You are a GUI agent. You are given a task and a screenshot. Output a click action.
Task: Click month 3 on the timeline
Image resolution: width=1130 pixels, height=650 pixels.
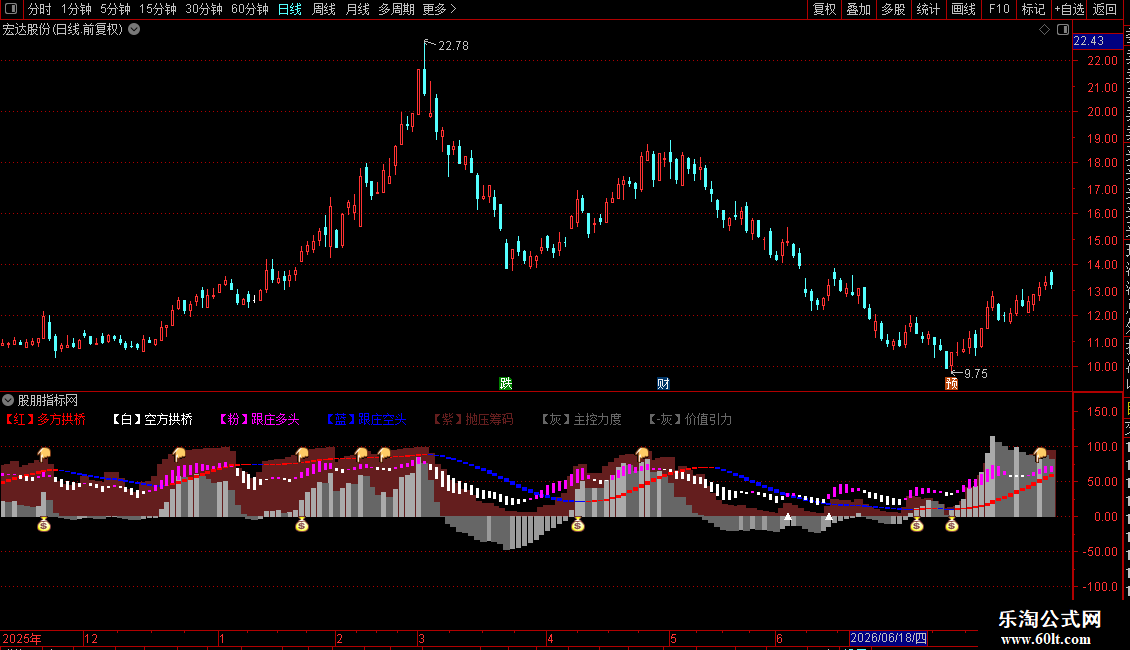422,638
